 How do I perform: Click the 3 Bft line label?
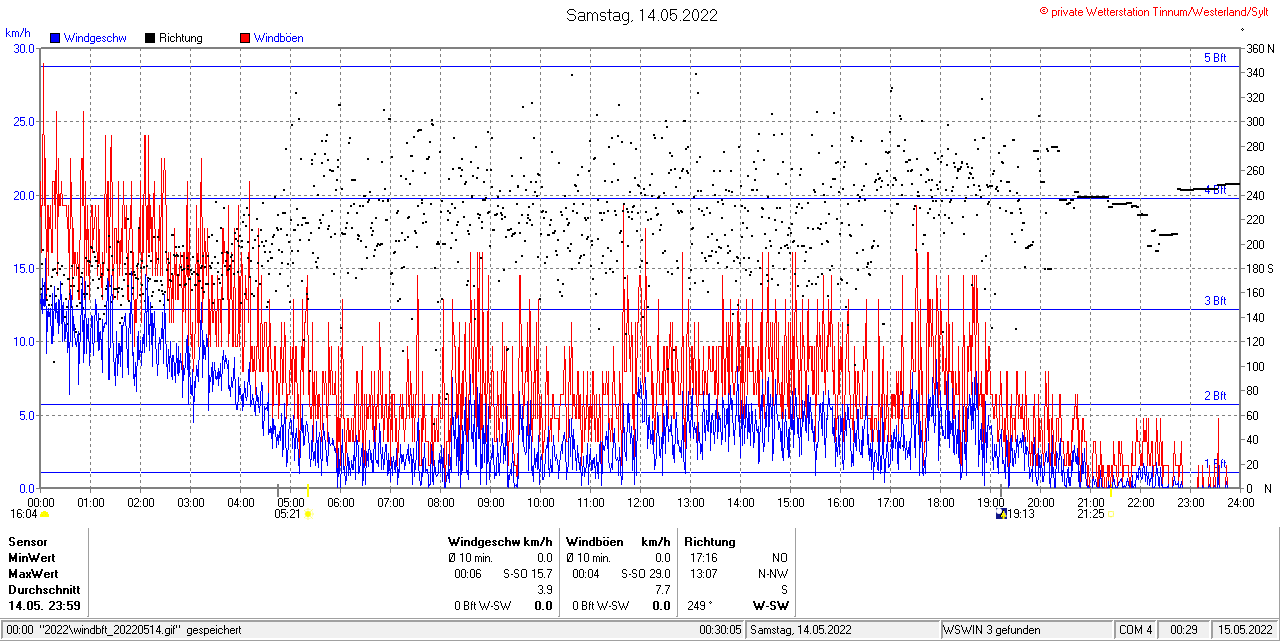tap(1214, 301)
